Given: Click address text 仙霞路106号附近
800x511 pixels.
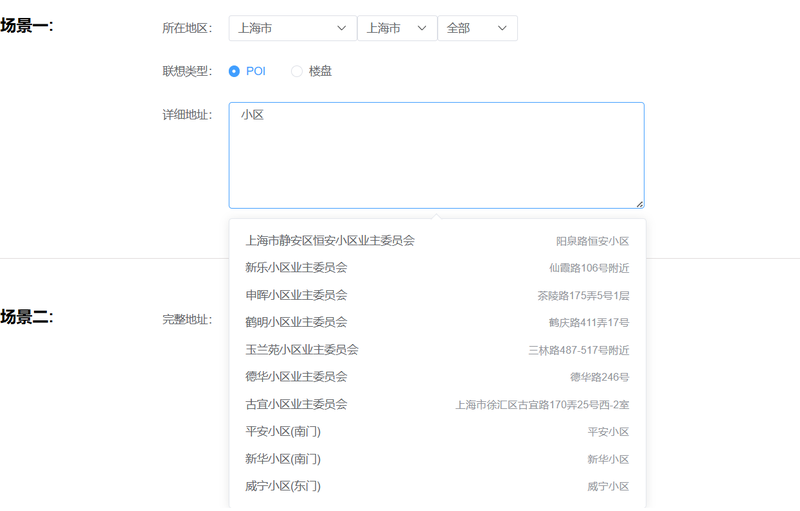Looking at the screenshot, I should click(589, 268).
